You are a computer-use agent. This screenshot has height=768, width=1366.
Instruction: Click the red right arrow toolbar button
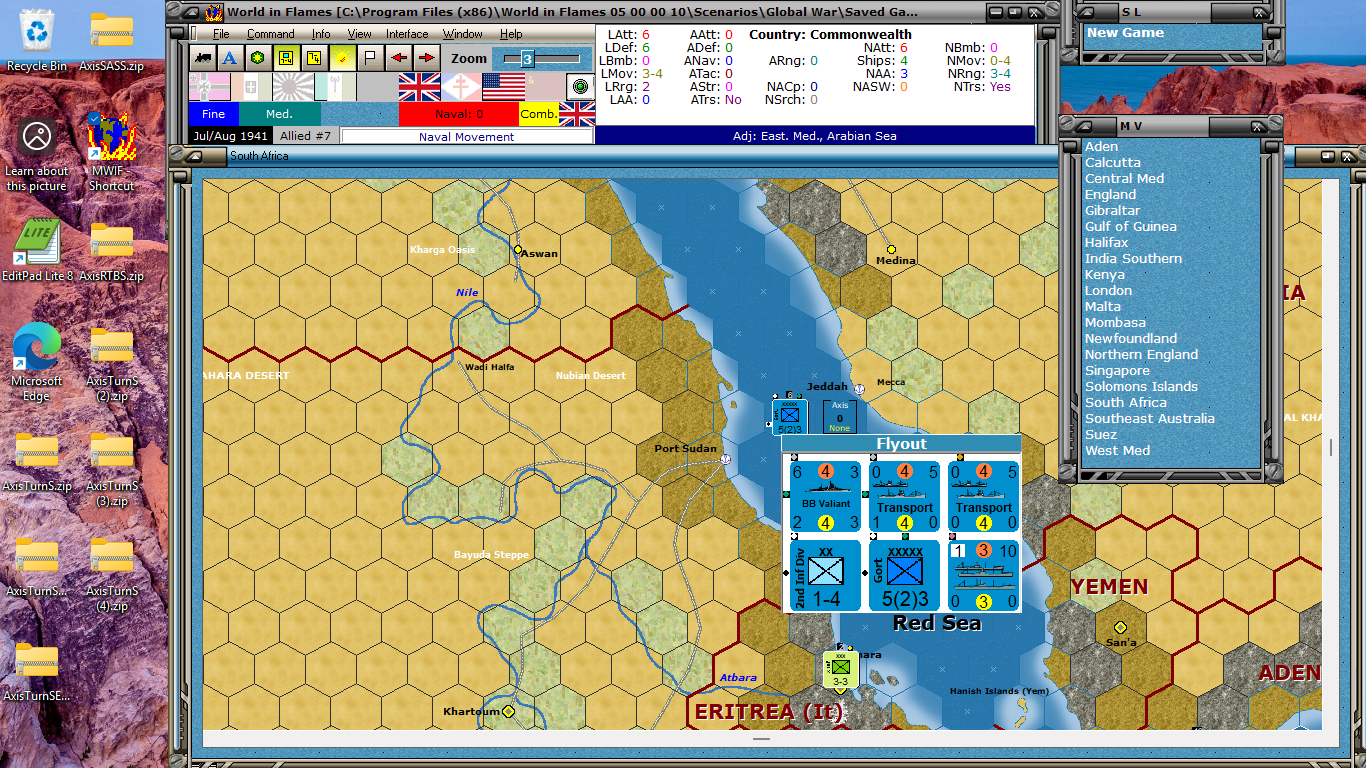(x=426, y=58)
